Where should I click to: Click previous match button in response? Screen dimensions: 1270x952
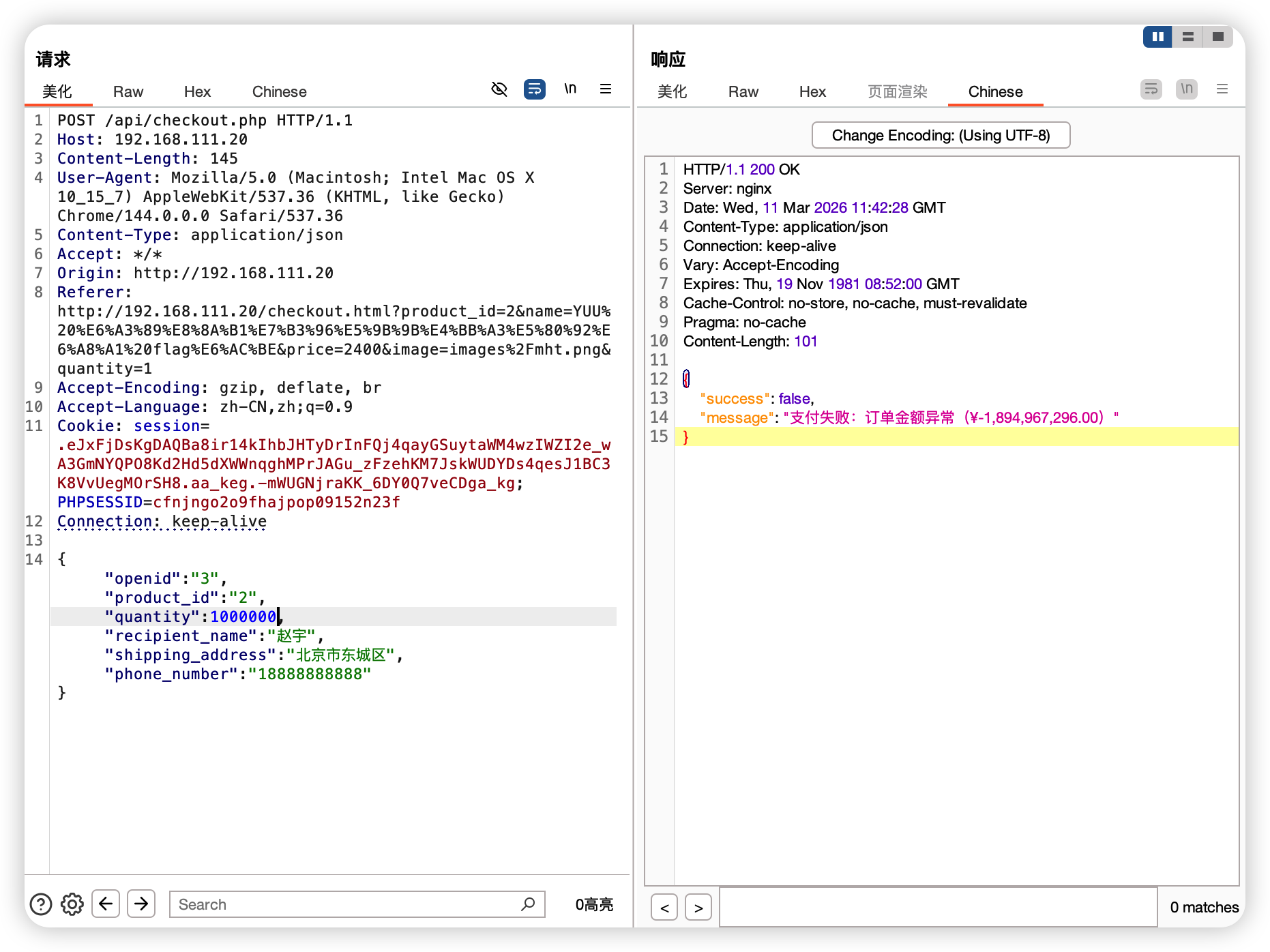point(664,908)
